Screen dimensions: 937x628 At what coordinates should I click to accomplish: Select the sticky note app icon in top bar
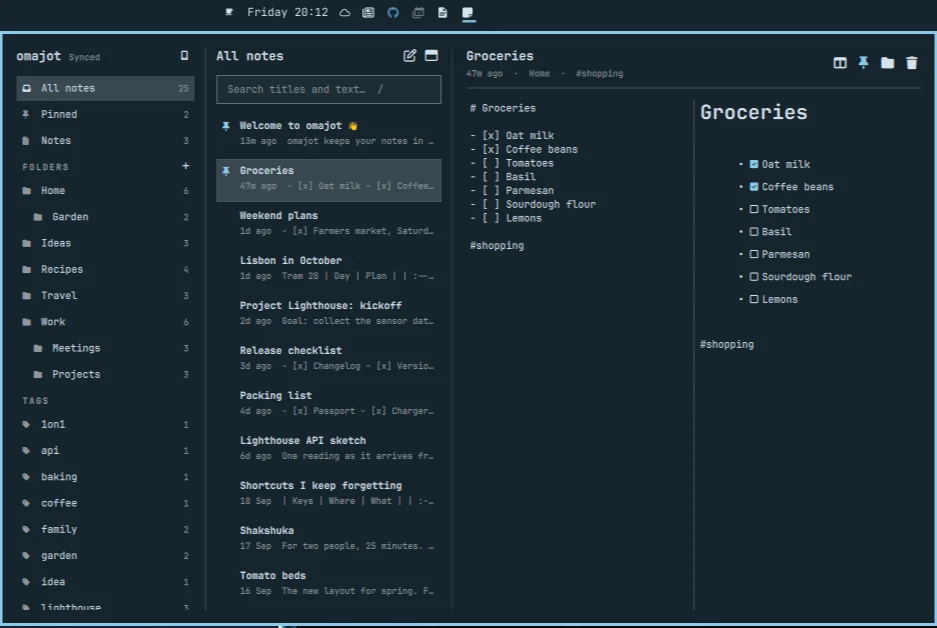[468, 13]
